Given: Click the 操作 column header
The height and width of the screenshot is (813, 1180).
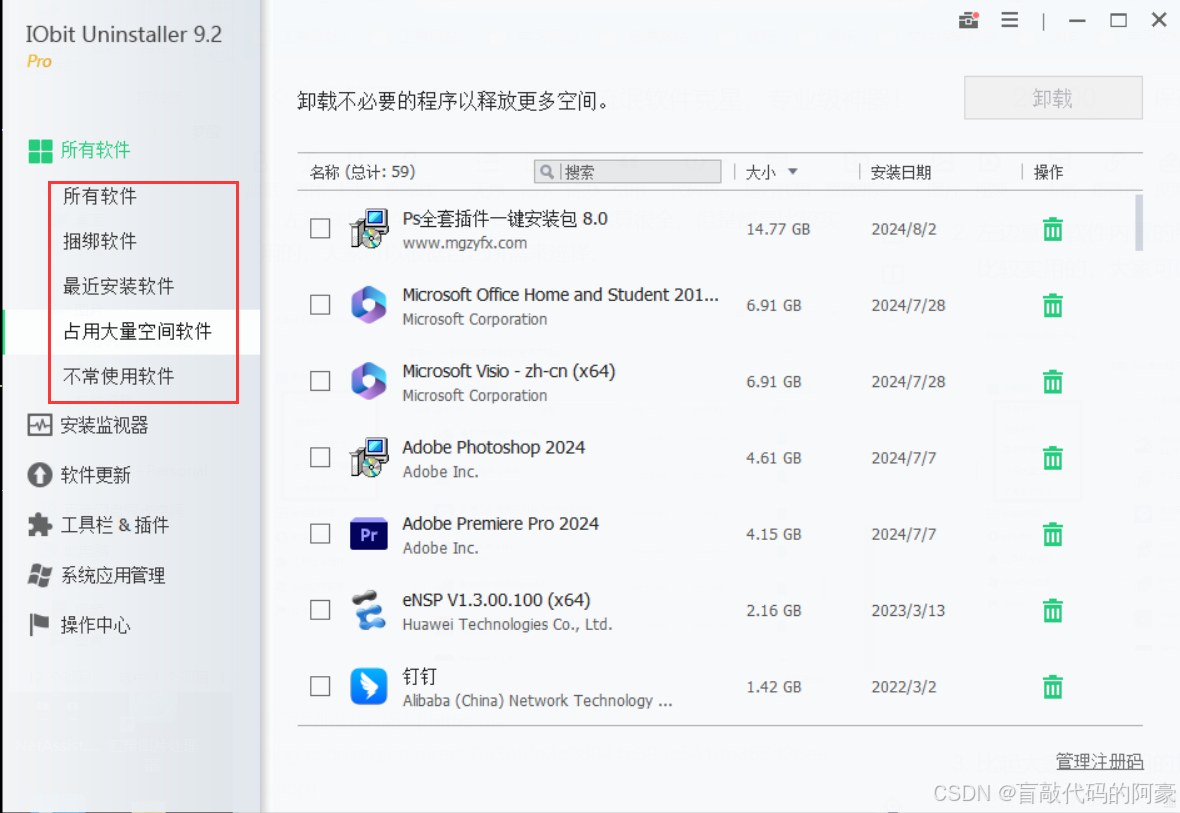Looking at the screenshot, I should coord(1048,172).
